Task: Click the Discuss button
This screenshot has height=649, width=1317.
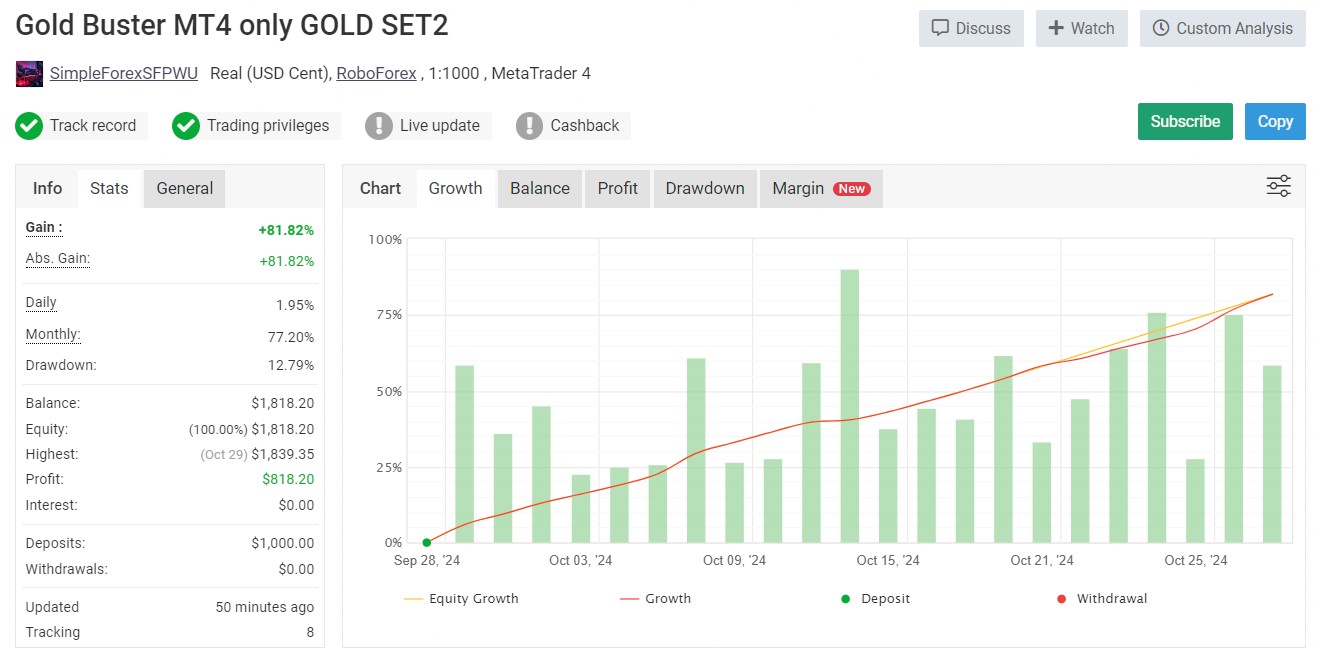Action: 971,28
